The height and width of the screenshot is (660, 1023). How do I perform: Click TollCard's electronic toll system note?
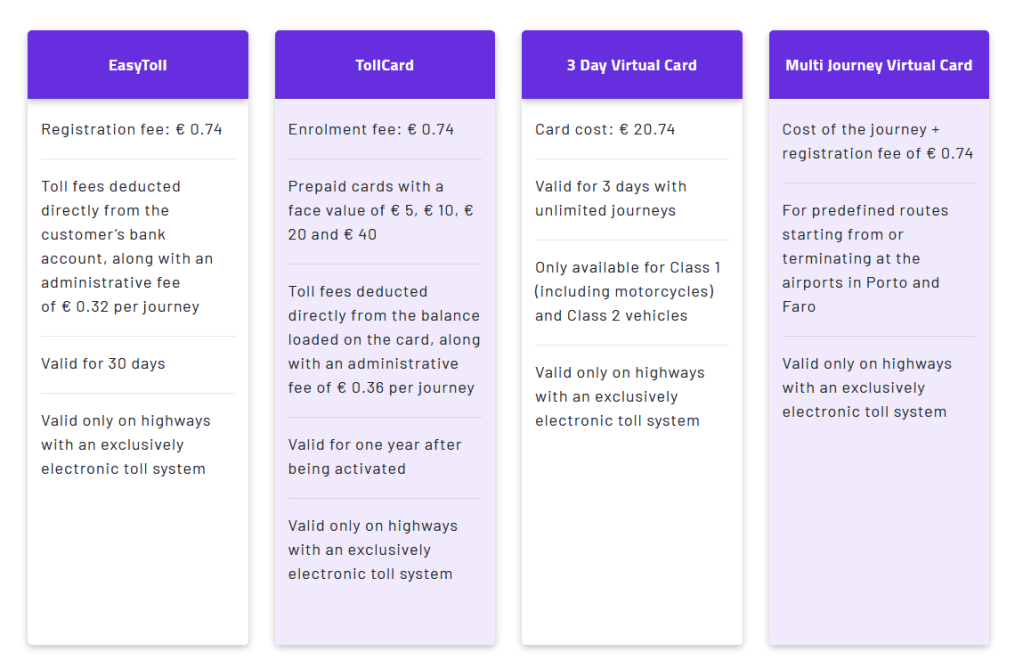click(372, 550)
